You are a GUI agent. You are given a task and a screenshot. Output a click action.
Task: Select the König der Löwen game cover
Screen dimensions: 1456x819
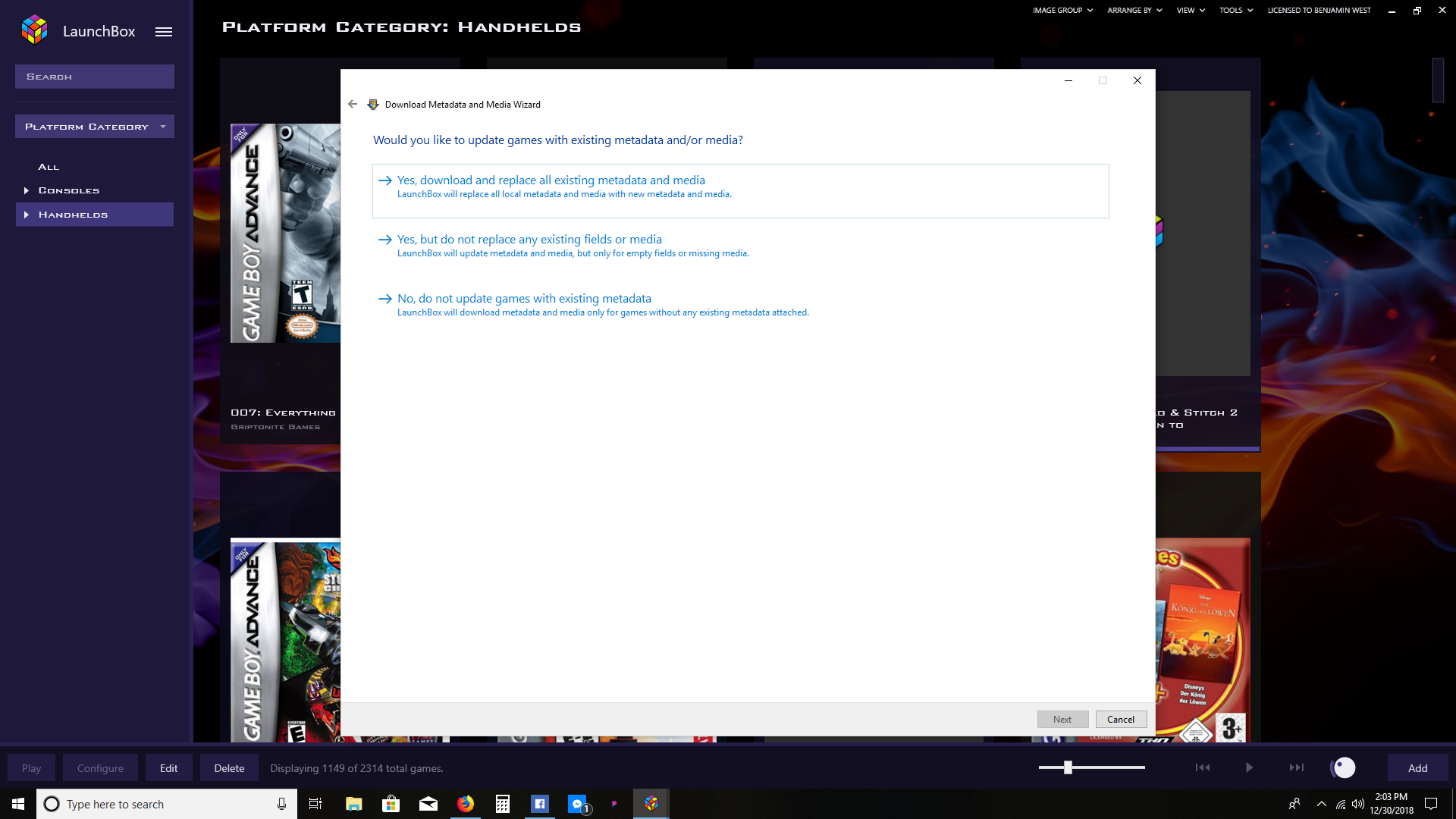pos(1203,639)
